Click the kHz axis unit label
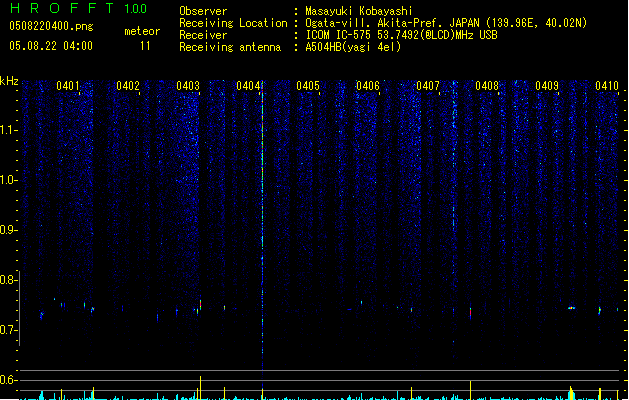 pos(9,81)
